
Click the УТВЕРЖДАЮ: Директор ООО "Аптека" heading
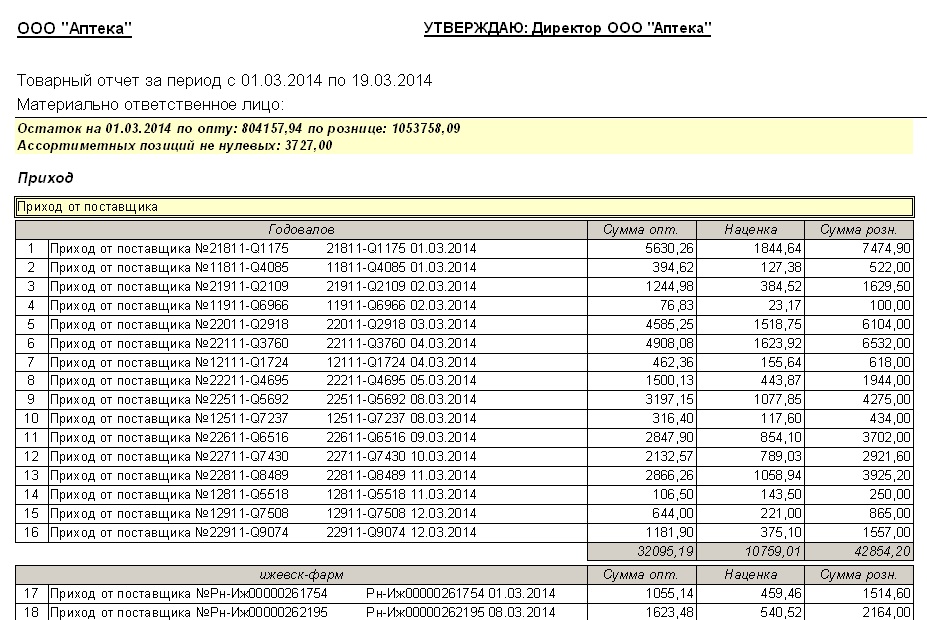567,29
